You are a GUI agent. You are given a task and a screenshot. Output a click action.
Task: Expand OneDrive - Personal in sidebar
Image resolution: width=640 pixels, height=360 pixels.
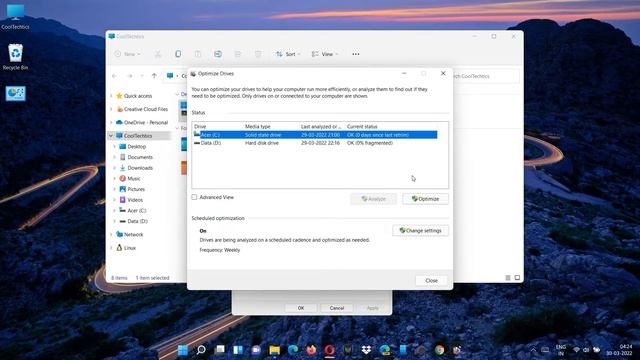(111, 122)
